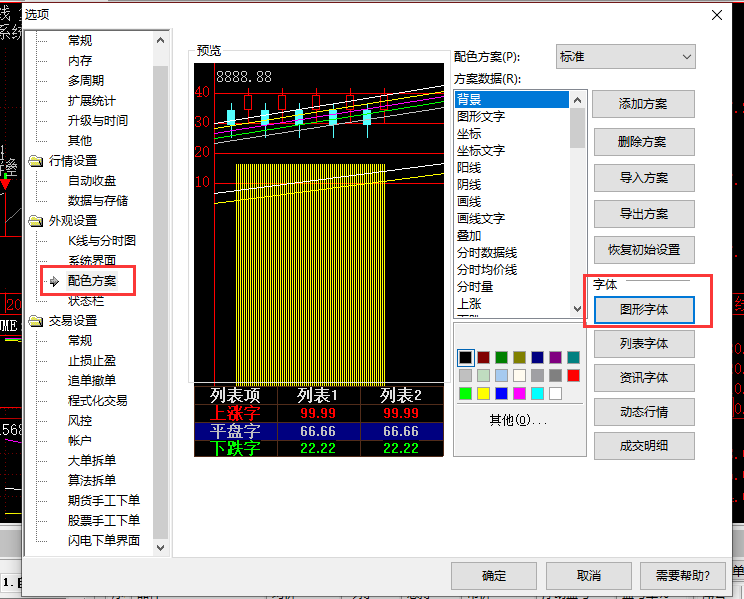Select 常规 under the top tree section
744x599 pixels.
(x=80, y=41)
